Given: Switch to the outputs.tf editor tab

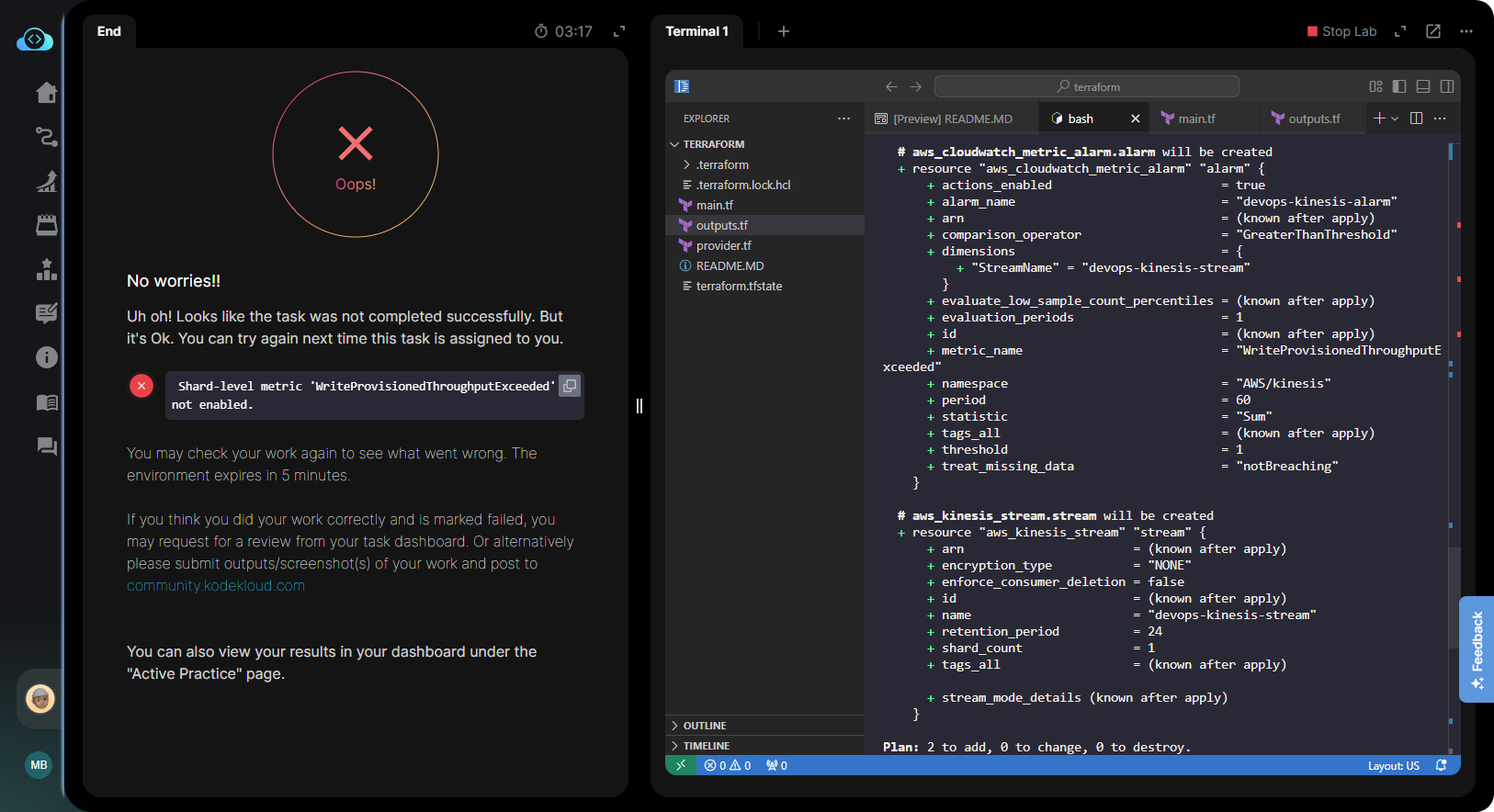Looking at the screenshot, I should pyautogui.click(x=1313, y=118).
